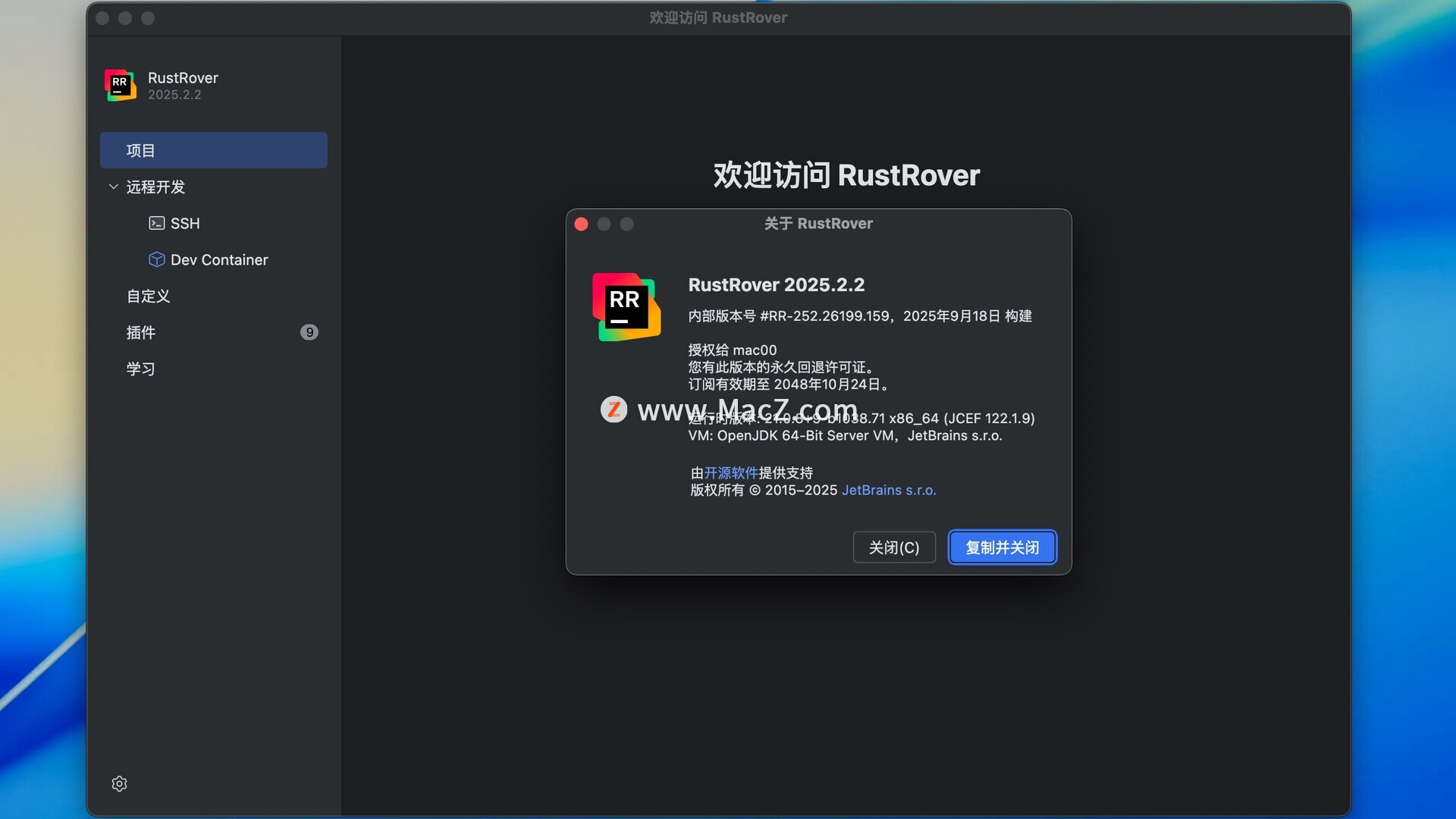Open the 开源软件 link
The height and width of the screenshot is (819, 1456).
click(x=730, y=472)
